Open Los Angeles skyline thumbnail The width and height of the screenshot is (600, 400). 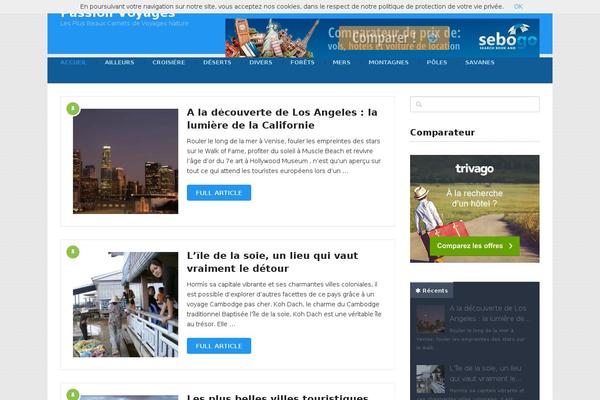(x=126, y=161)
